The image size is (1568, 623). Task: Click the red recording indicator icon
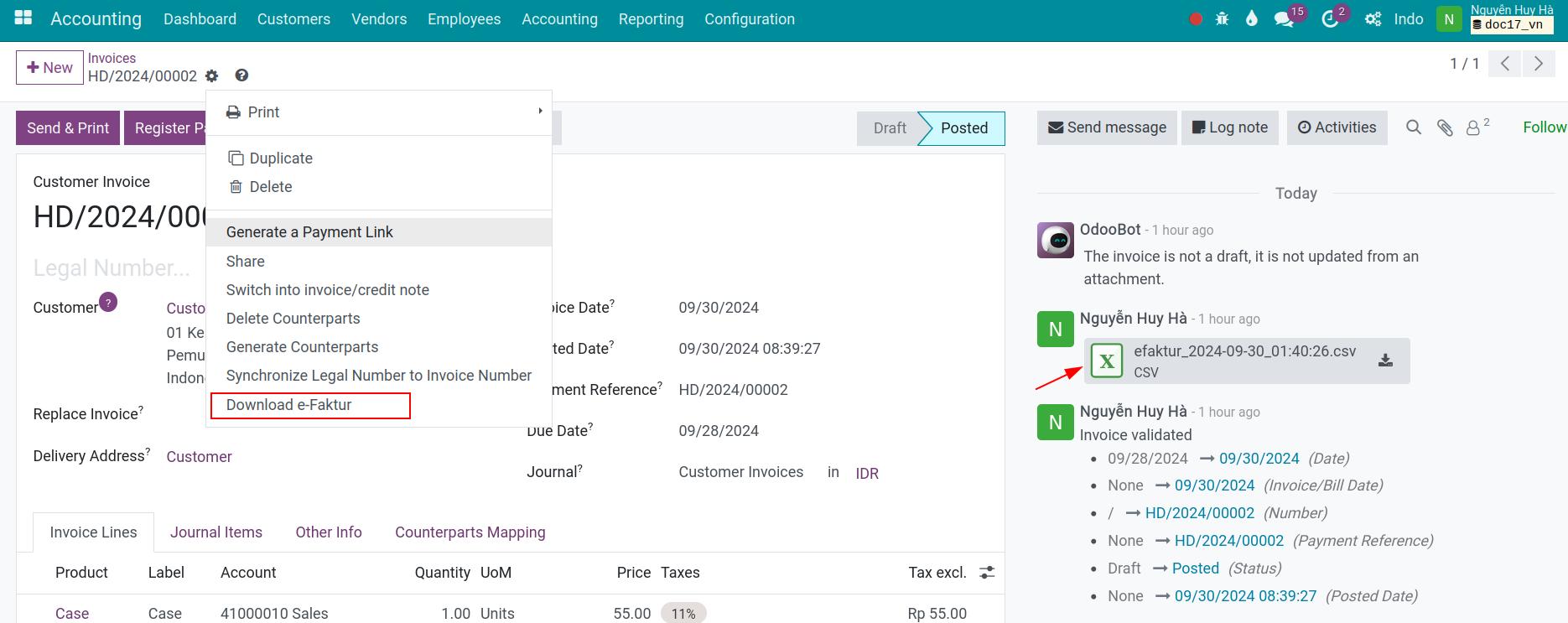(x=1196, y=18)
